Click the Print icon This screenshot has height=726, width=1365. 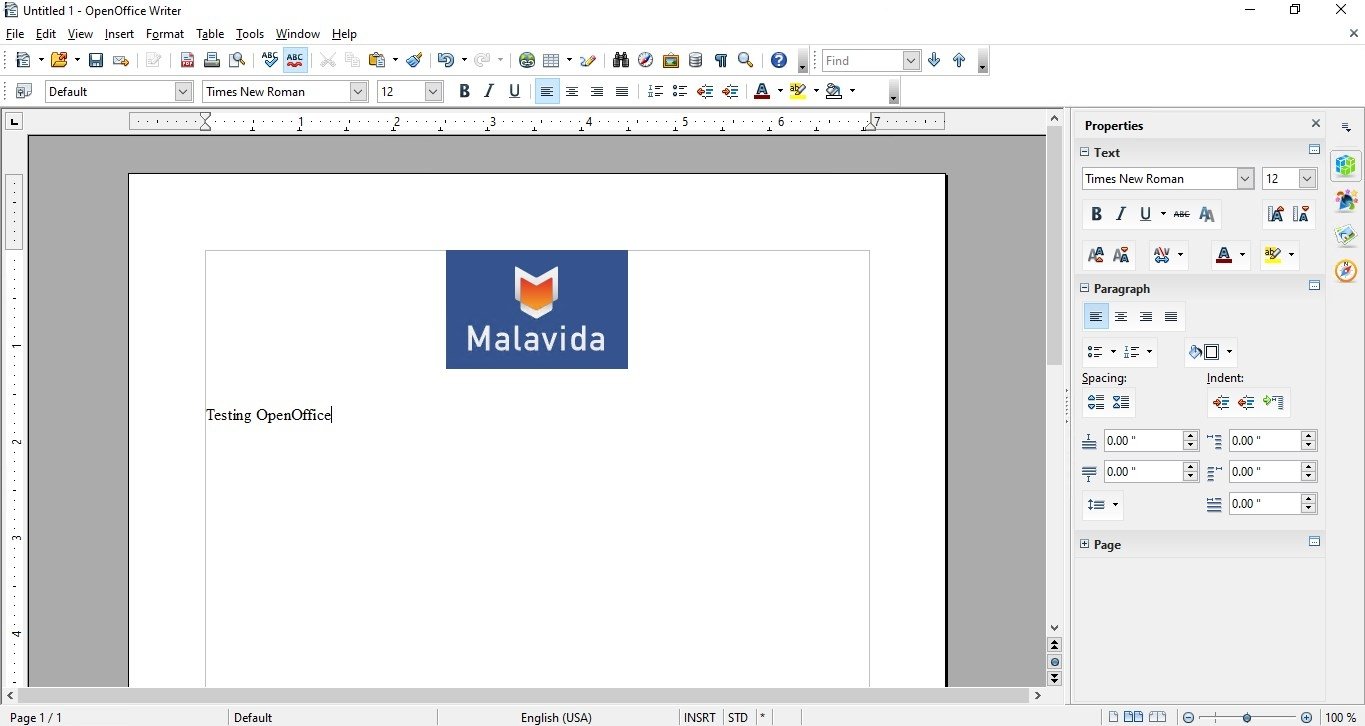pos(212,60)
